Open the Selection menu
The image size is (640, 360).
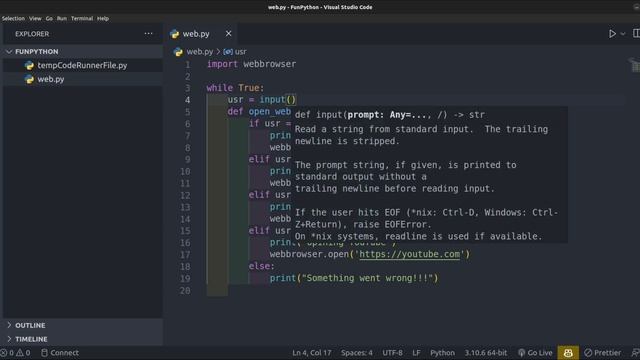[x=13, y=18]
